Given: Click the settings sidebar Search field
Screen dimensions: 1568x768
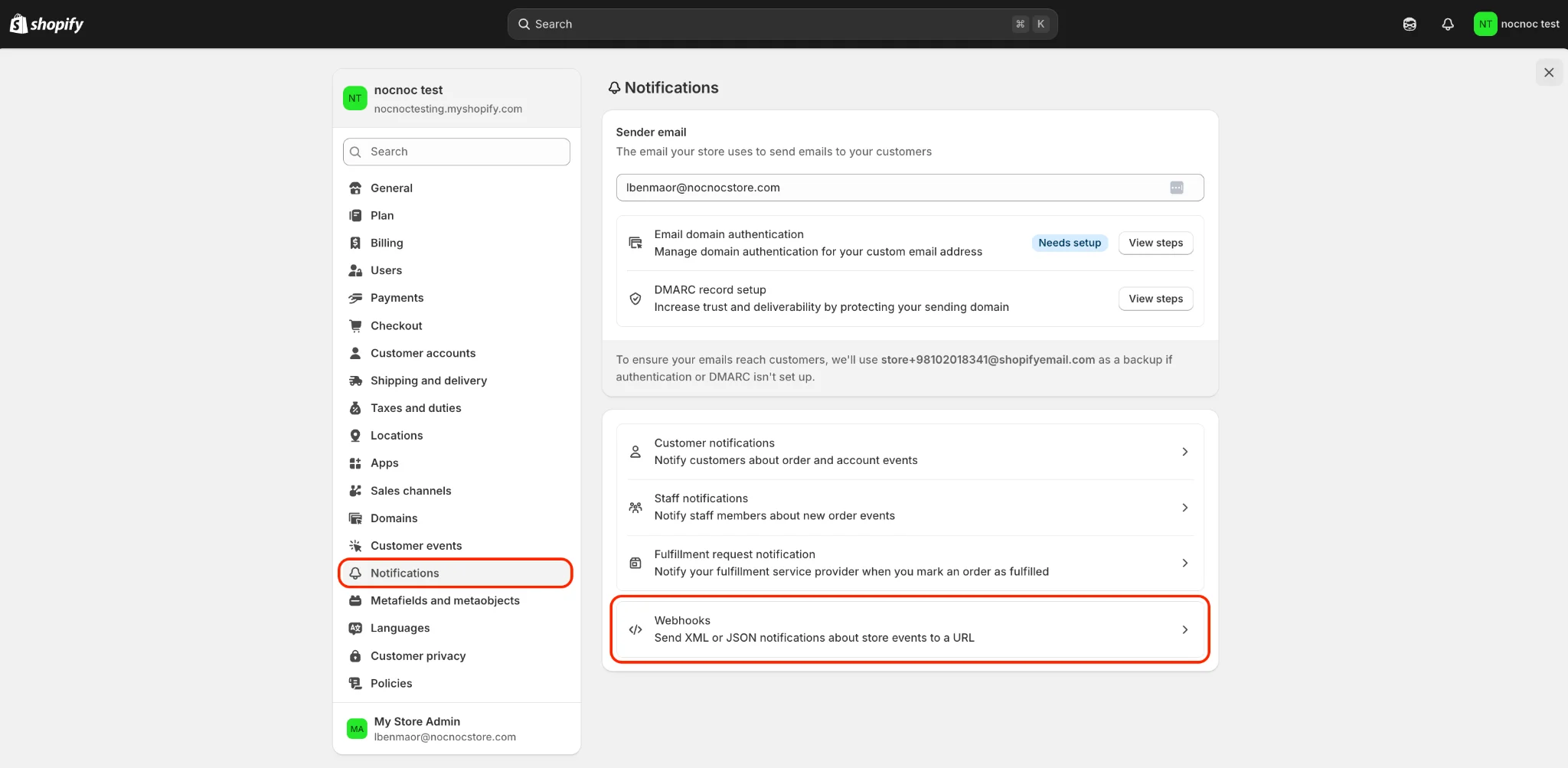Looking at the screenshot, I should click(456, 152).
